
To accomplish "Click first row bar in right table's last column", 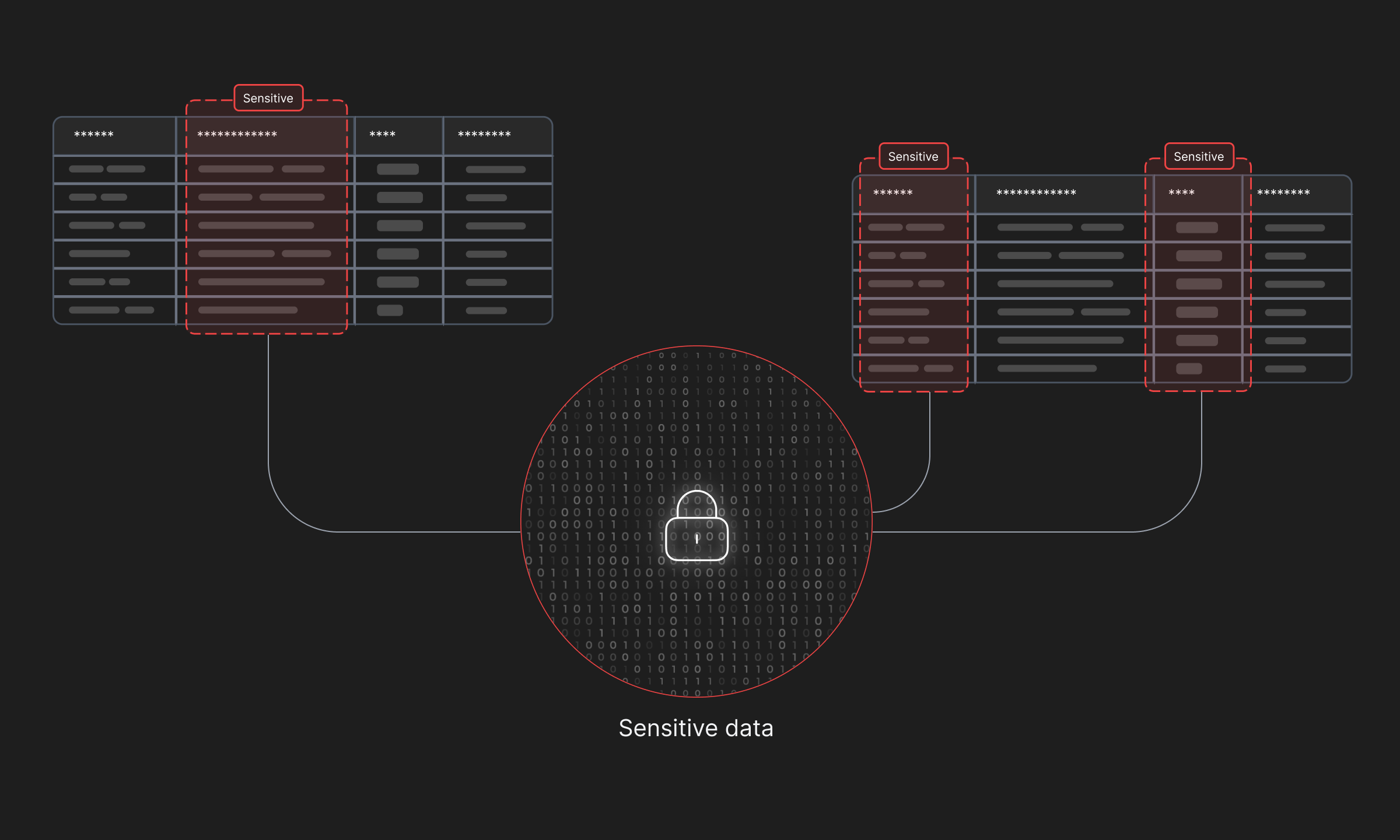I will pos(1295,228).
